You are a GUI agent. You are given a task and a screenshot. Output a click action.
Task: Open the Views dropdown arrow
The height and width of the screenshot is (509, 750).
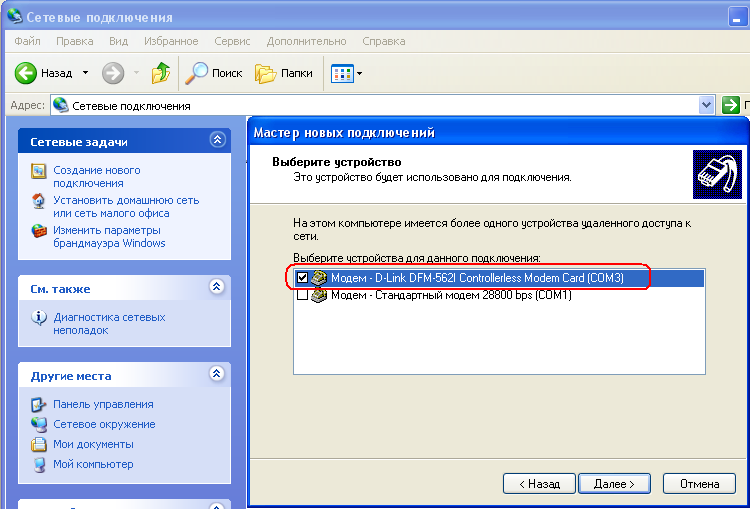[359, 74]
